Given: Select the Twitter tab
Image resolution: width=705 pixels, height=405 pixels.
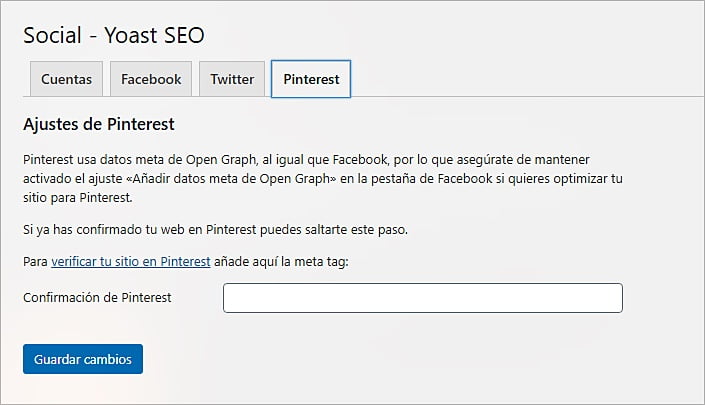Looking at the screenshot, I should [232, 79].
